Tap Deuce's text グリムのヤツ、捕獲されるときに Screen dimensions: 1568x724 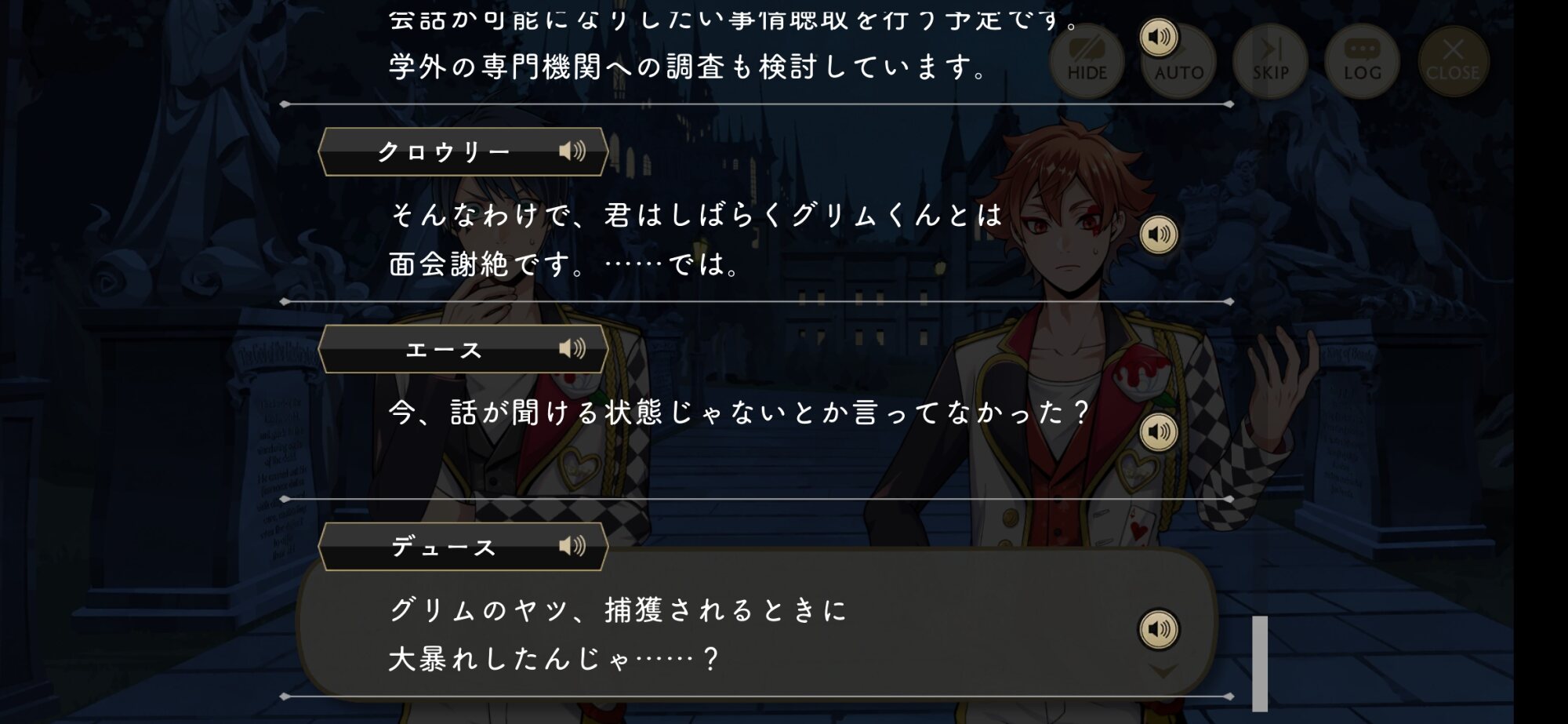pyautogui.click(x=618, y=610)
